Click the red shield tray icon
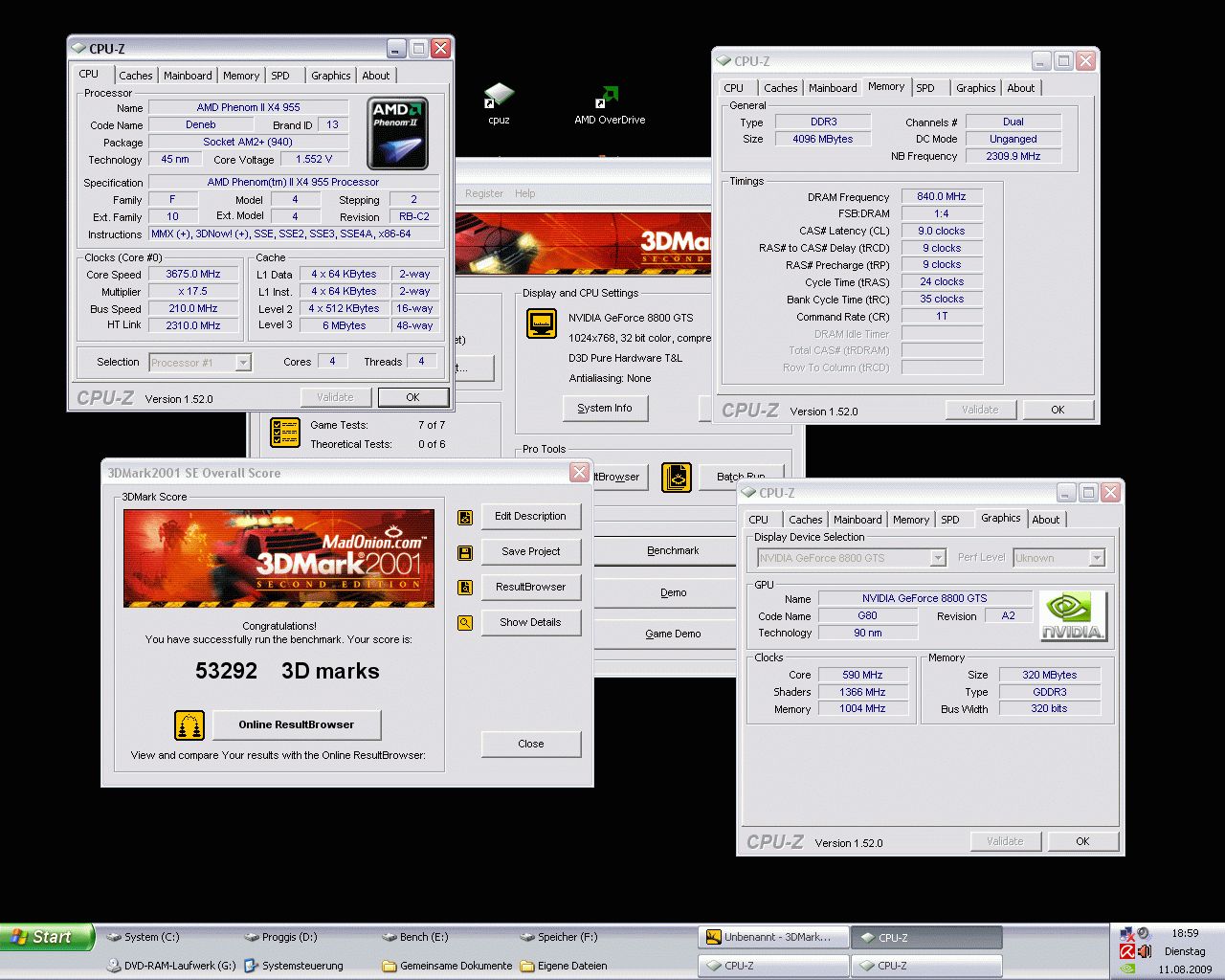Screen dimensions: 1225x980 tap(1127, 951)
